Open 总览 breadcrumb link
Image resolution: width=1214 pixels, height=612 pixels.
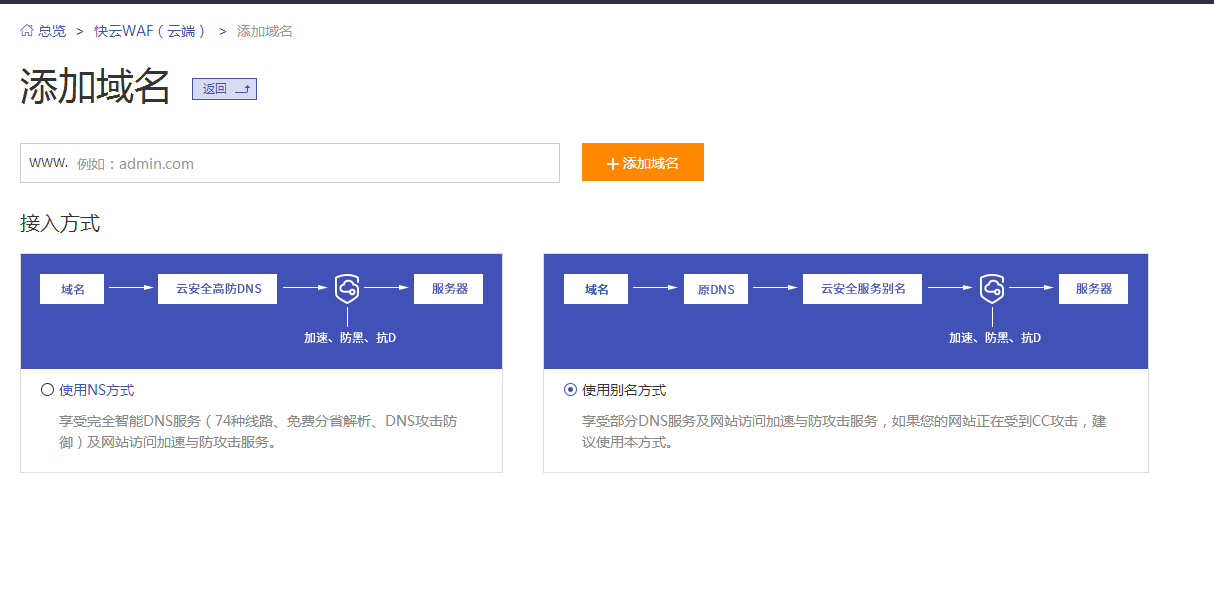(52, 31)
